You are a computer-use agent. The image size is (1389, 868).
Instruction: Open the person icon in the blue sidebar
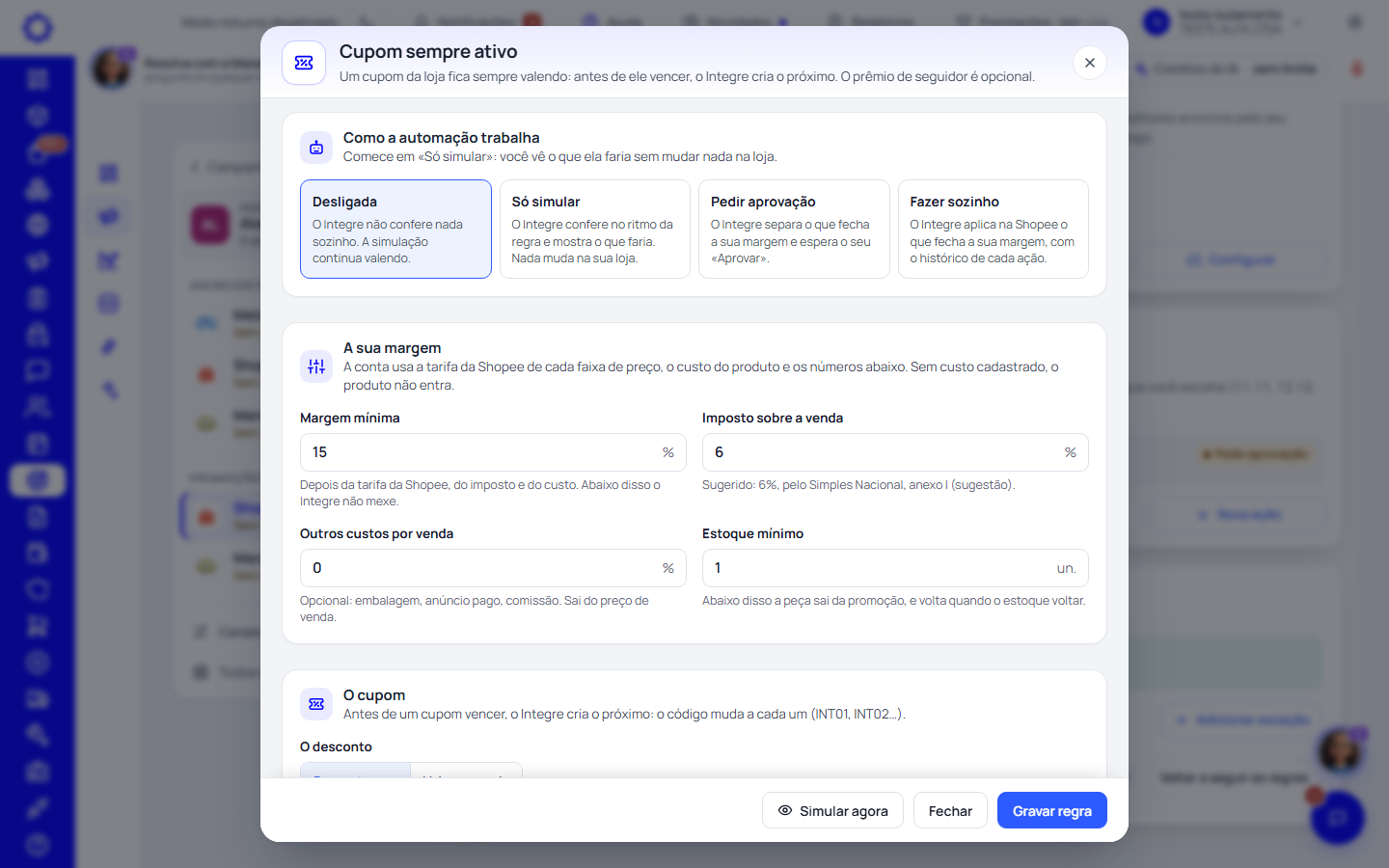tap(38, 407)
